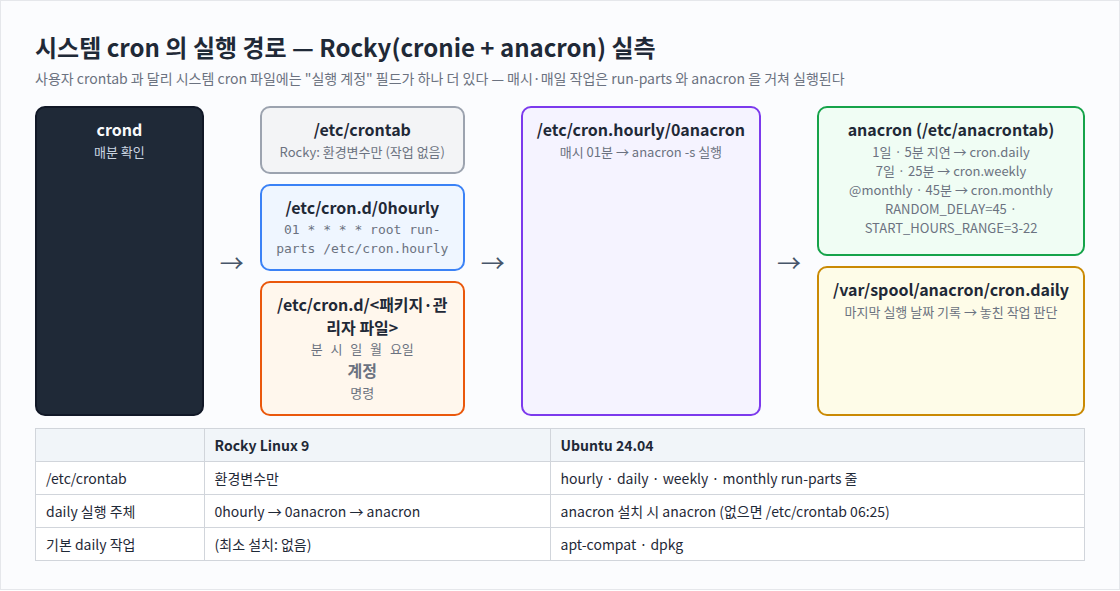Click the subtitle line starting '사용자 crontab 과 달리'

pyautogui.click(x=440, y=79)
